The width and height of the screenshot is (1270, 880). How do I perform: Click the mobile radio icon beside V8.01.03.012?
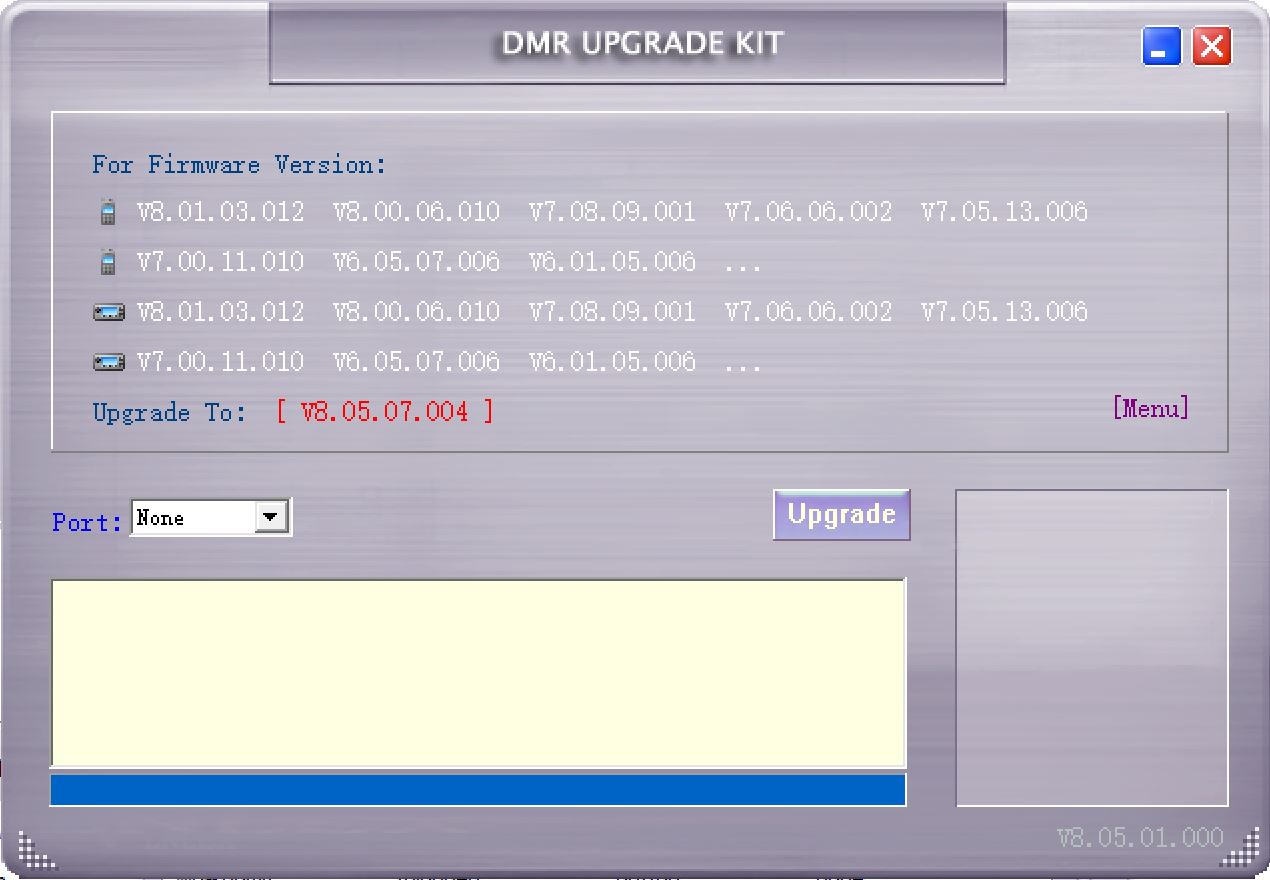coord(109,313)
